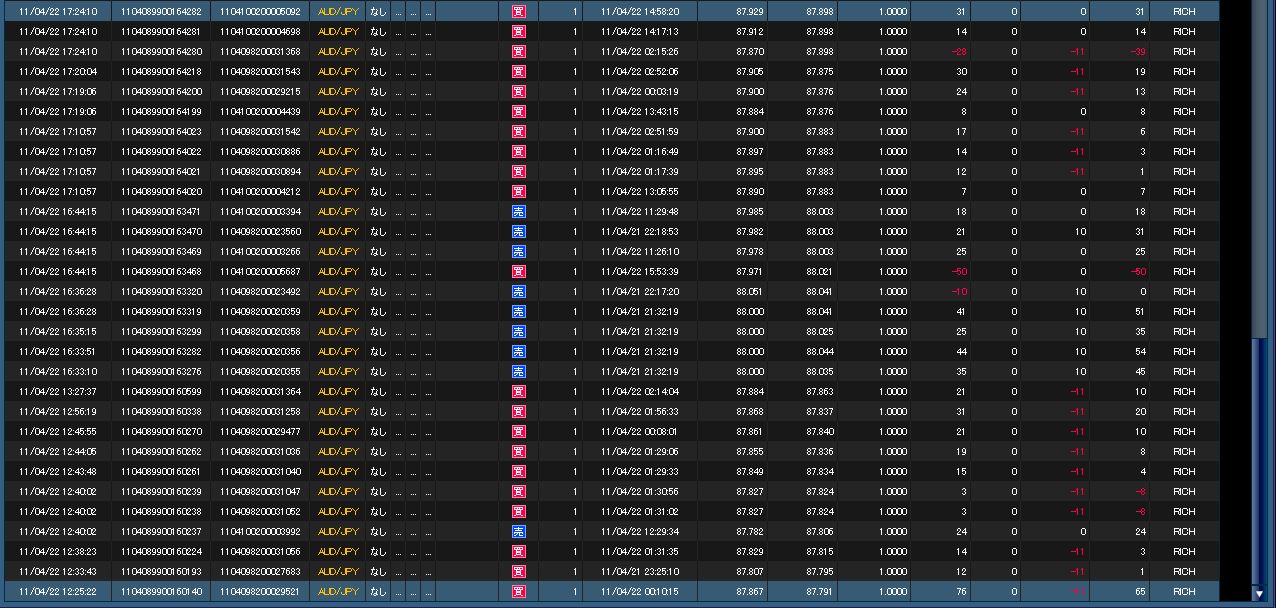1276x608 pixels.
Task: Select the timestamp 11/04/22 12:43:48
Action: [x=58, y=472]
